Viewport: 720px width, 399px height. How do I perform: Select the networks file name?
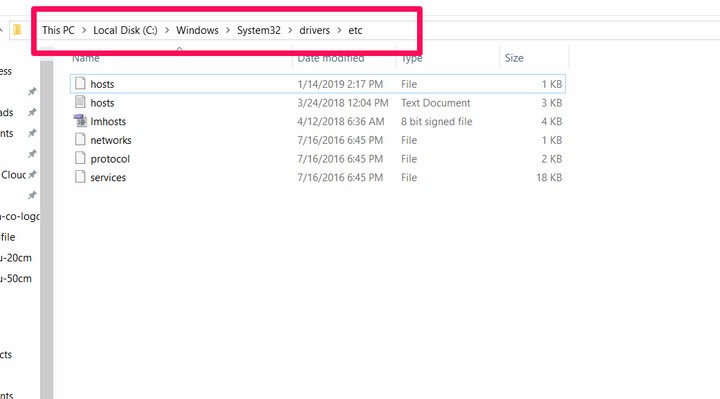tap(111, 140)
